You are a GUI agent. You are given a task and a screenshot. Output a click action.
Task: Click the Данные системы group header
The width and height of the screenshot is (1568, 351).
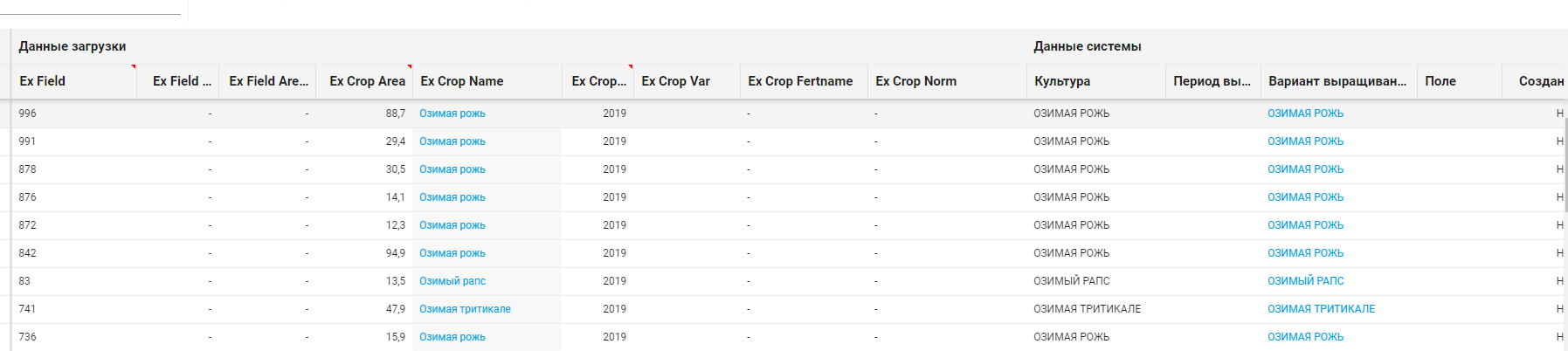pyautogui.click(x=1088, y=46)
